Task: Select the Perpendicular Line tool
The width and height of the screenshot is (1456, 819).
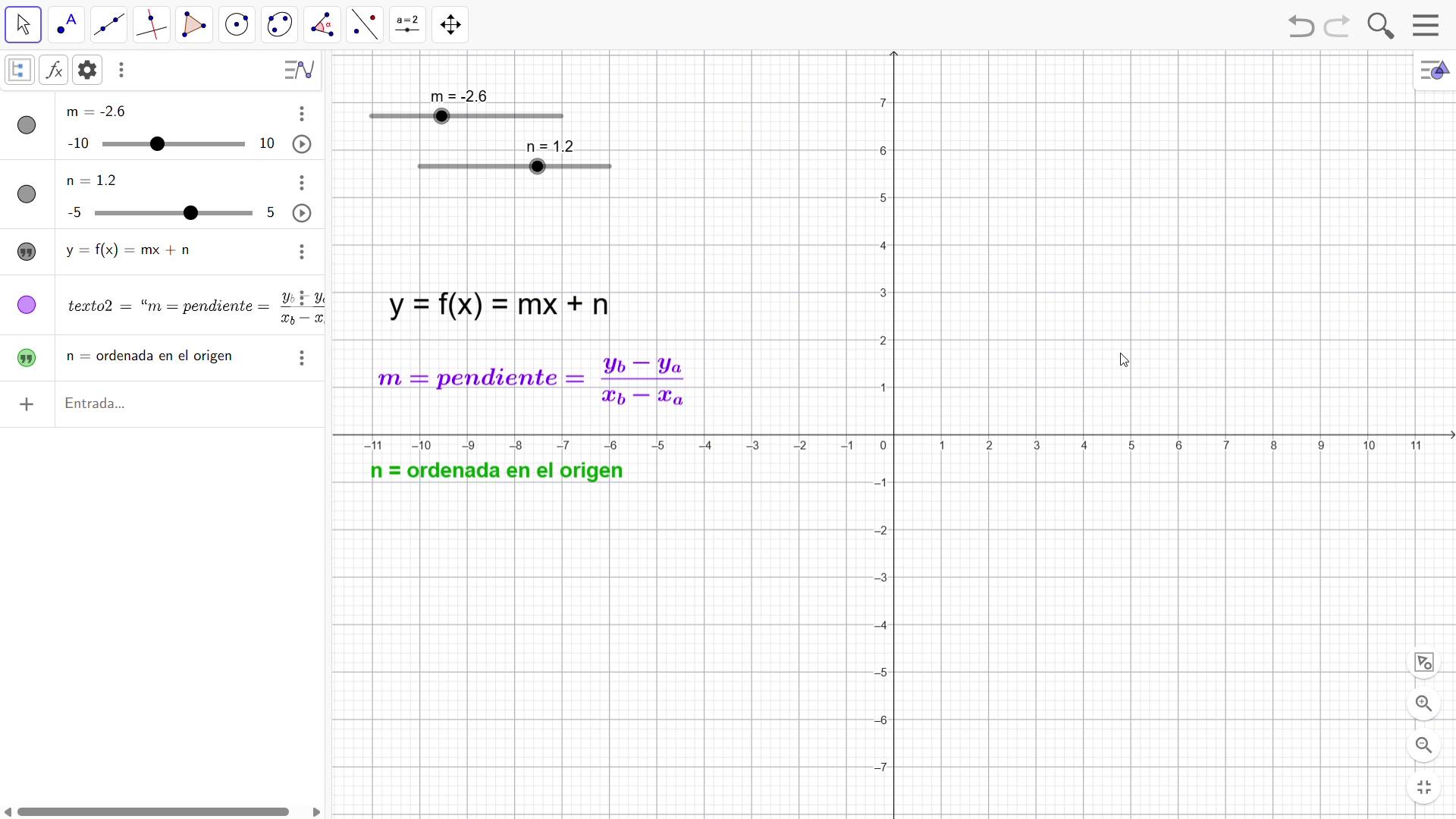Action: (x=152, y=25)
